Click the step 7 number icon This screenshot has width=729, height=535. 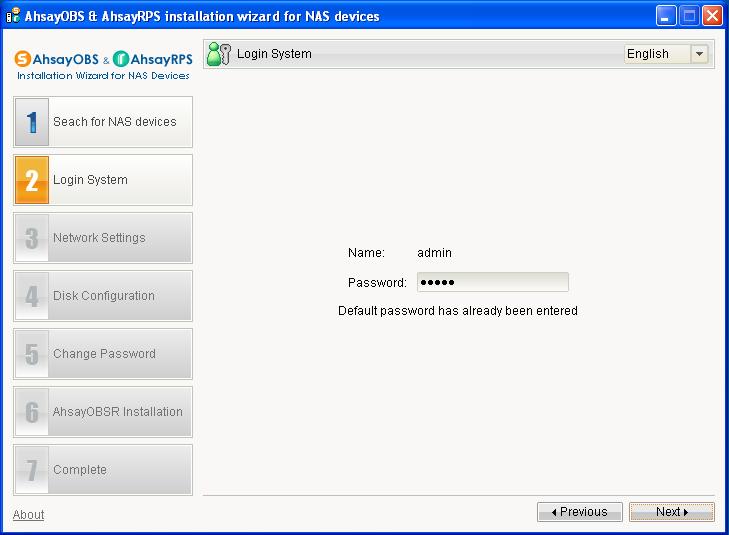[x=32, y=470]
